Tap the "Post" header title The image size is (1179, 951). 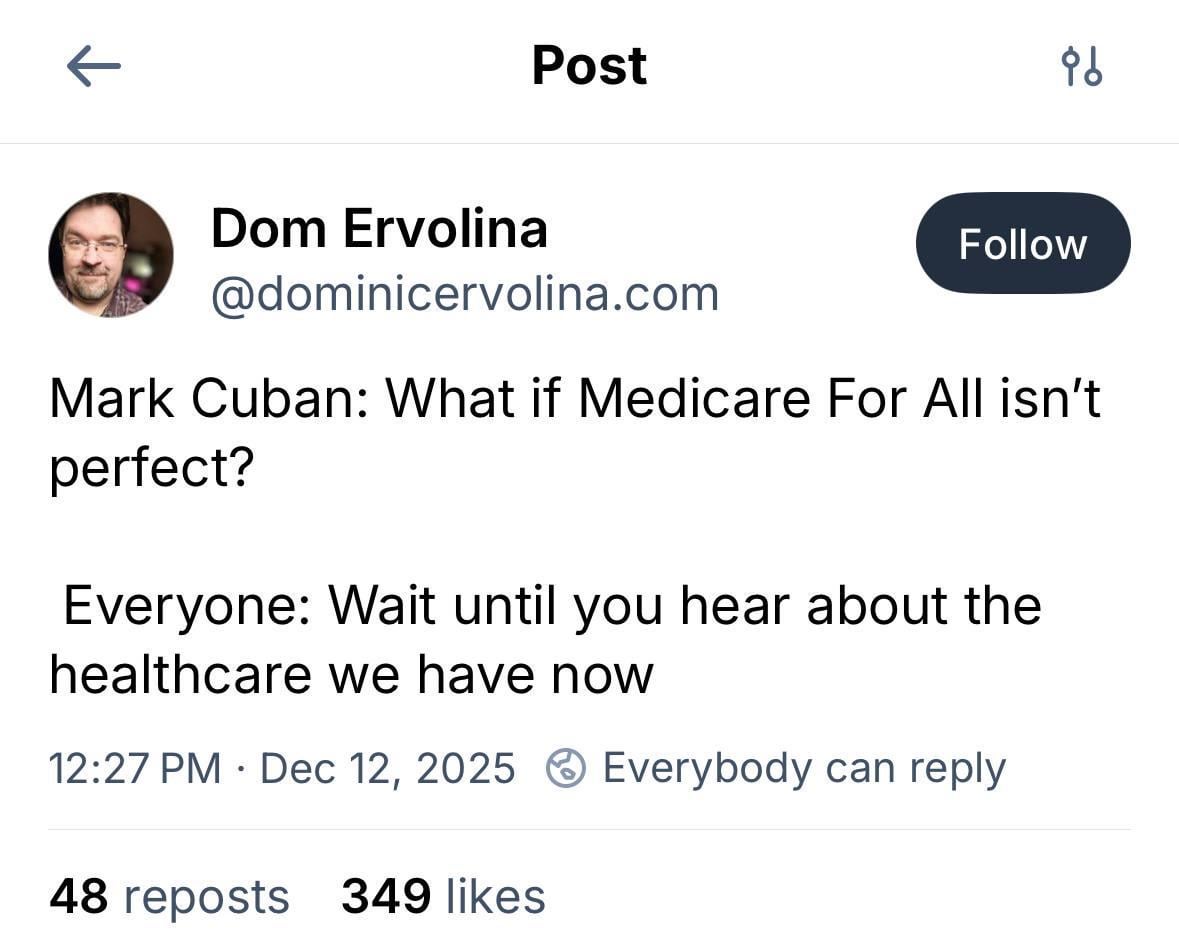click(x=589, y=66)
